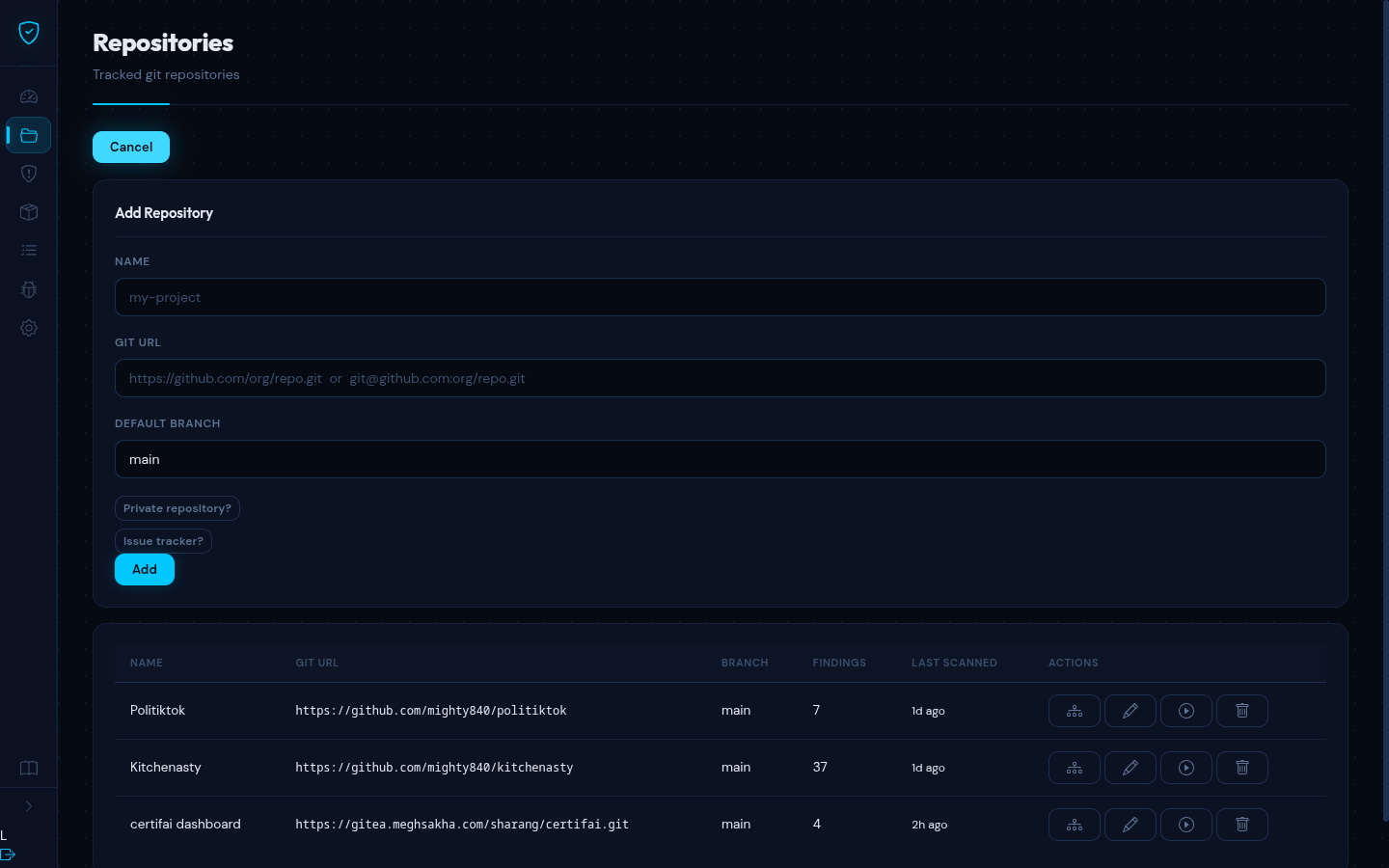Click the Git URL input field
Image resolution: width=1389 pixels, height=868 pixels.
tap(720, 378)
